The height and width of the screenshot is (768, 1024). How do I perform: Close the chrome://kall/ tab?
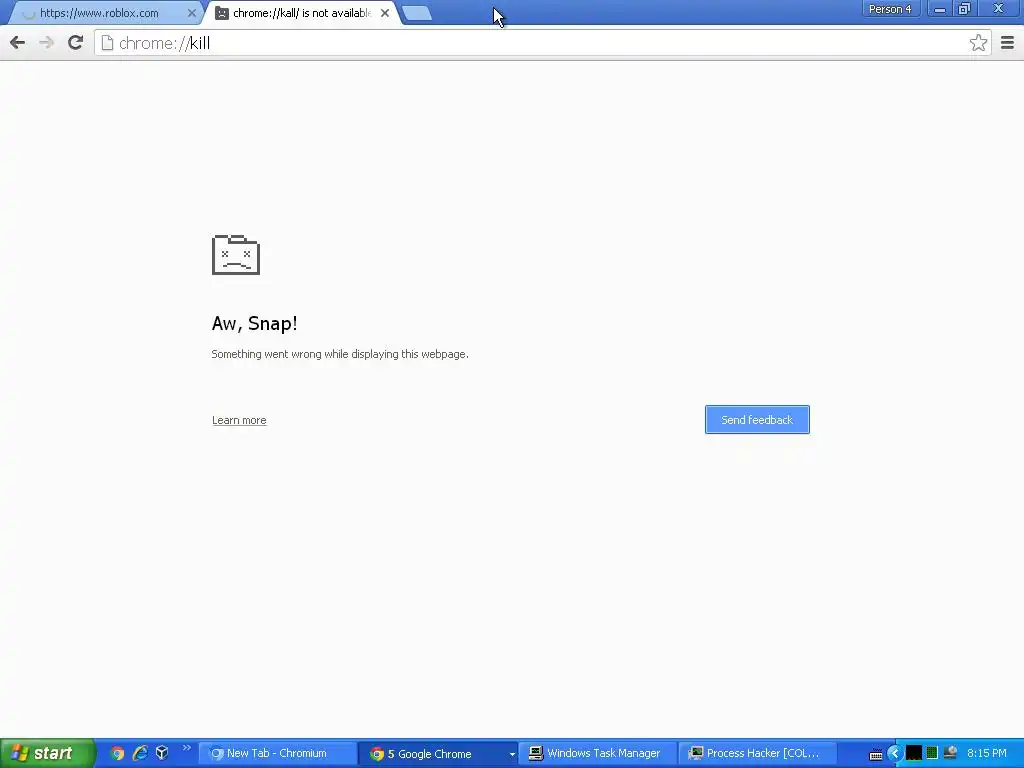(385, 13)
